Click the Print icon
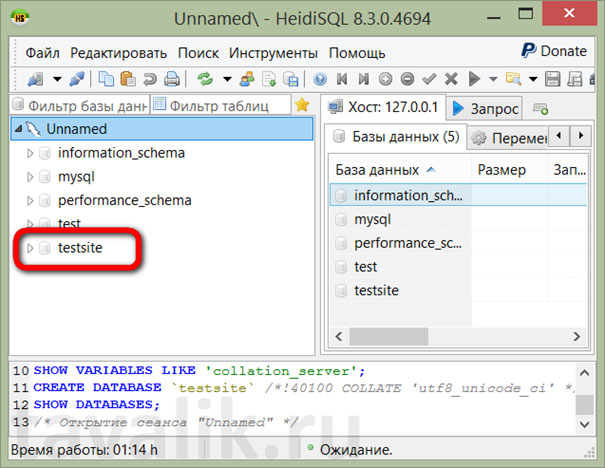The width and height of the screenshot is (605, 468). (172, 79)
